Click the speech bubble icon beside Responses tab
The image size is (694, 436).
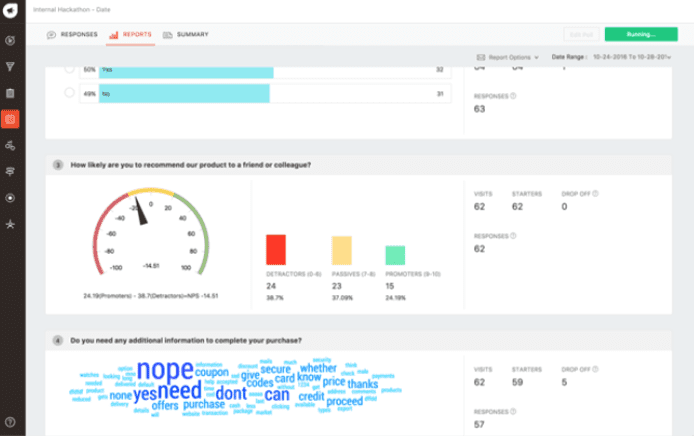click(51, 35)
